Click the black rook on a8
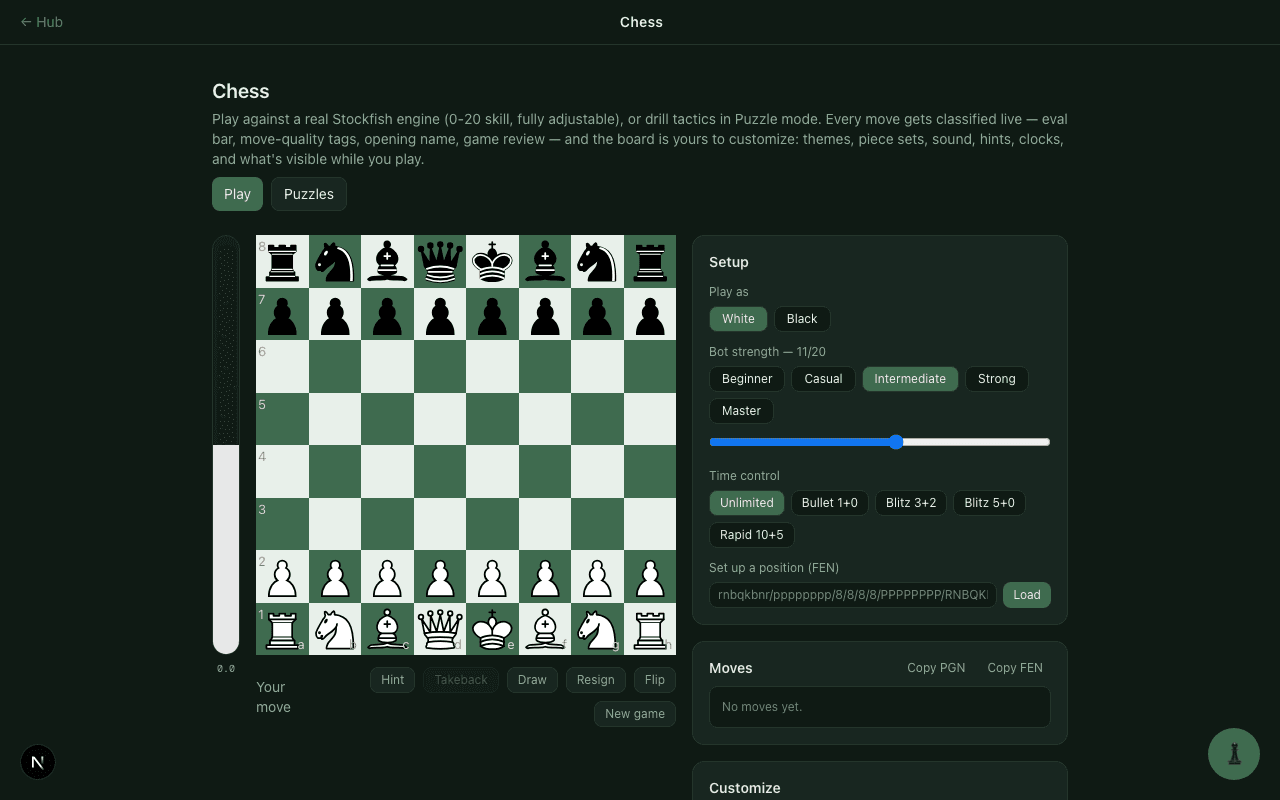Viewport: 1280px width, 800px height. click(282, 261)
